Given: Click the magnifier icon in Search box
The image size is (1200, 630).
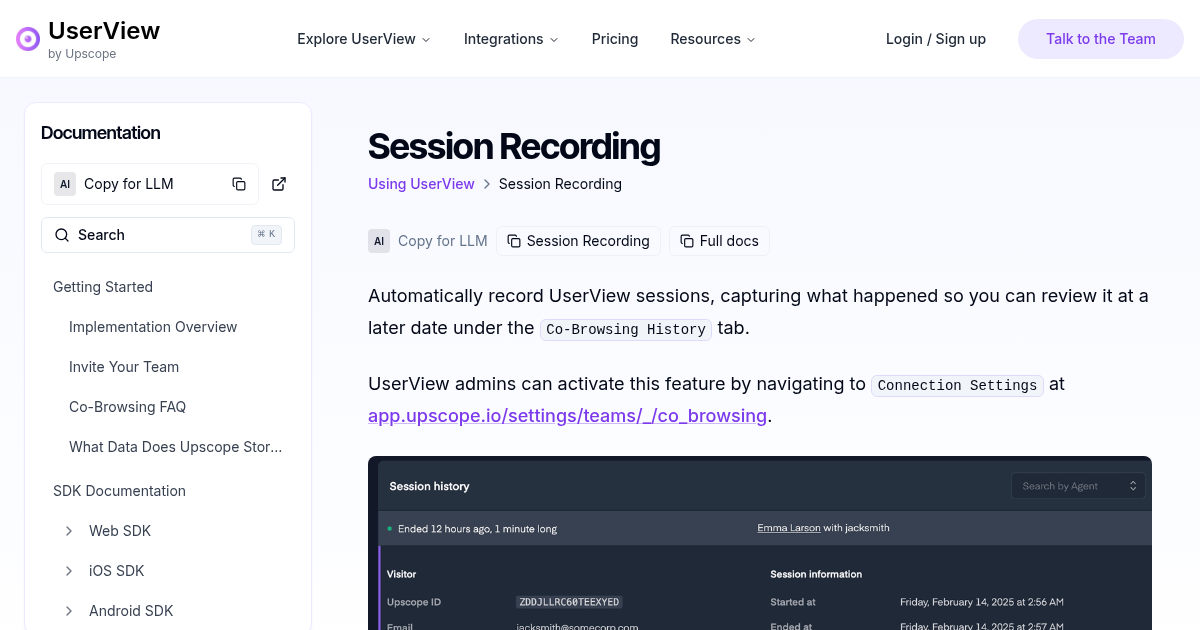Looking at the screenshot, I should (62, 235).
